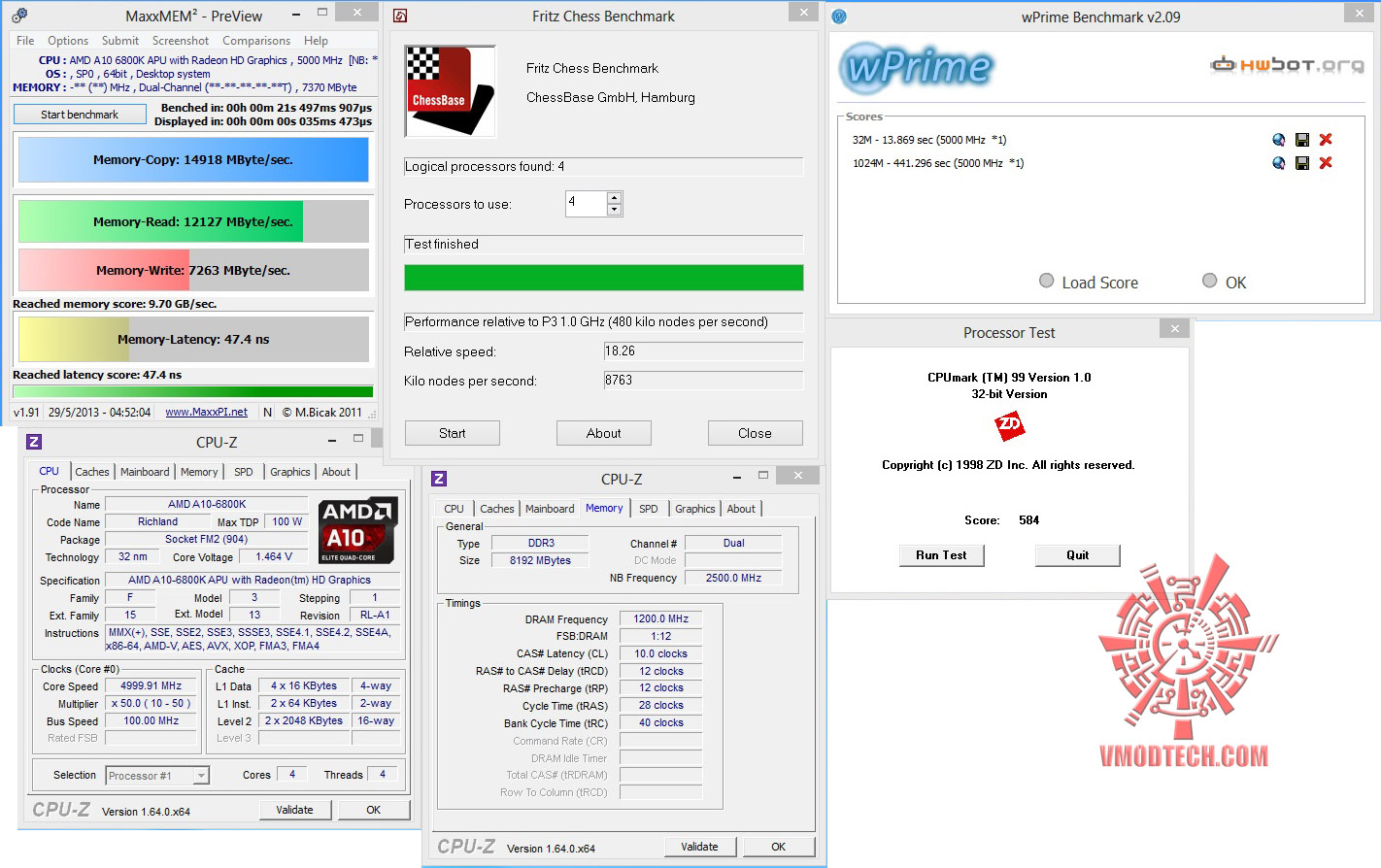Save the 32M score with floppy icon
1381x868 pixels.
click(x=1302, y=140)
